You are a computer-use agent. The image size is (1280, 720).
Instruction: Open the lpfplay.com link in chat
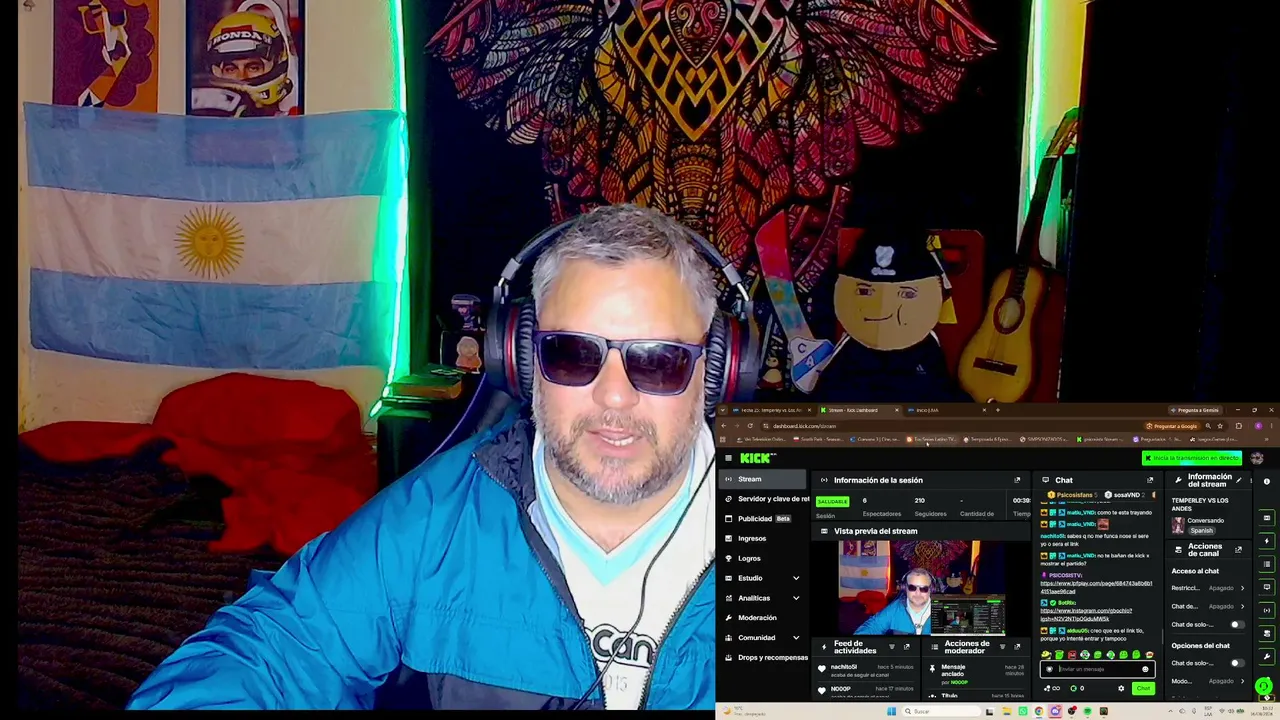click(1096, 587)
